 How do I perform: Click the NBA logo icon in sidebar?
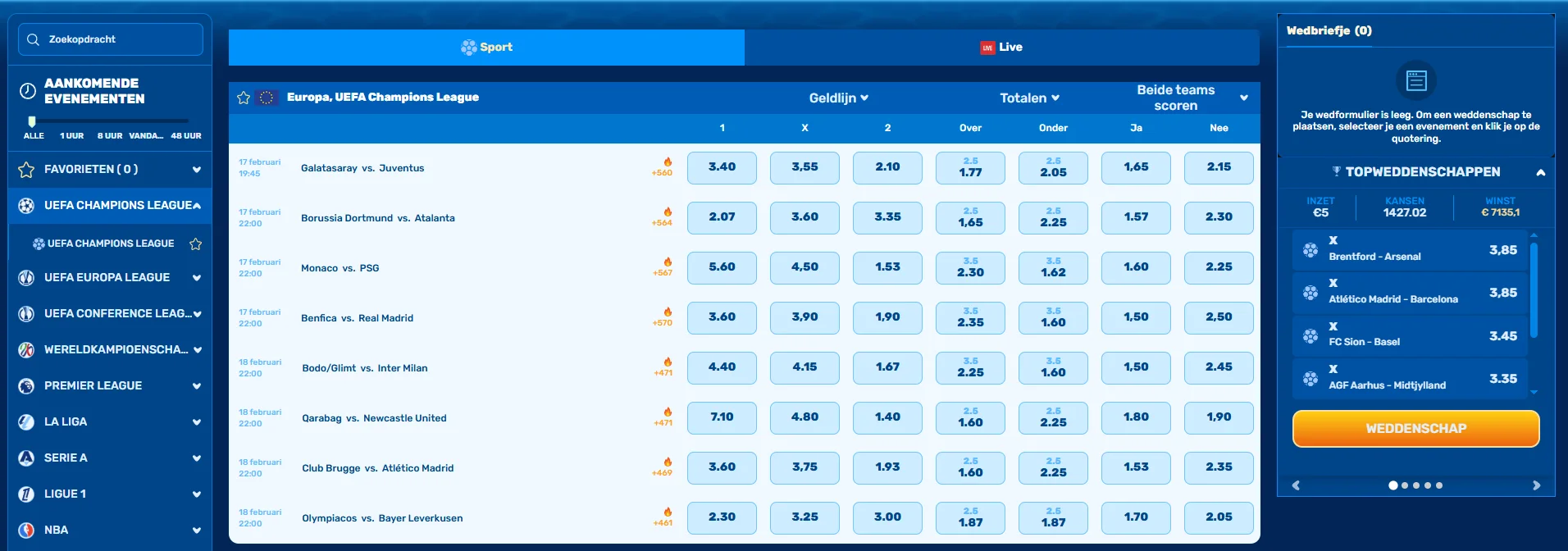(26, 530)
